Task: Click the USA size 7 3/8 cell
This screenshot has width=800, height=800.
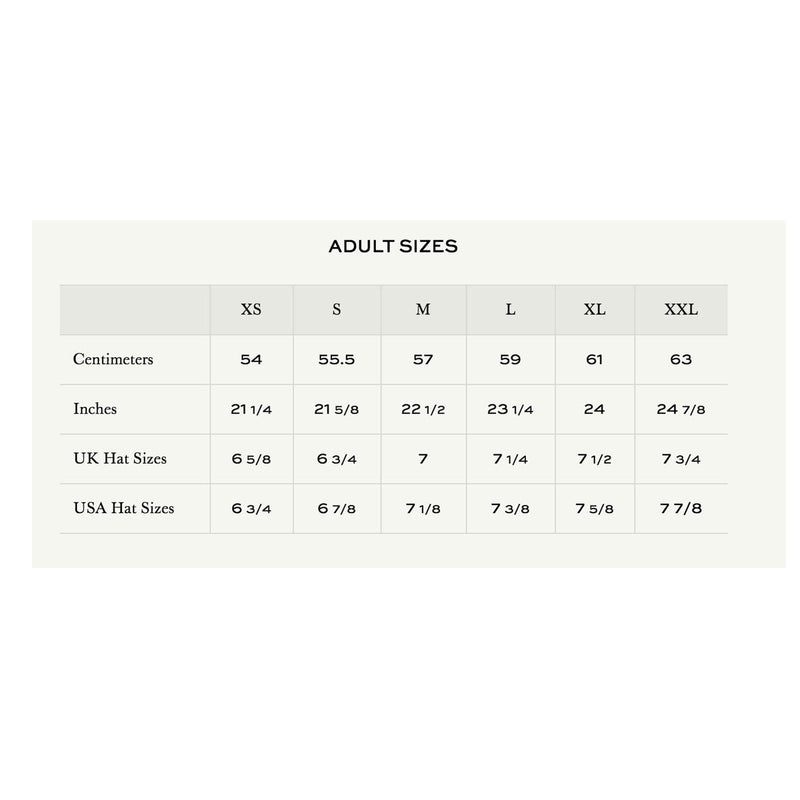Action: pyautogui.click(x=510, y=509)
